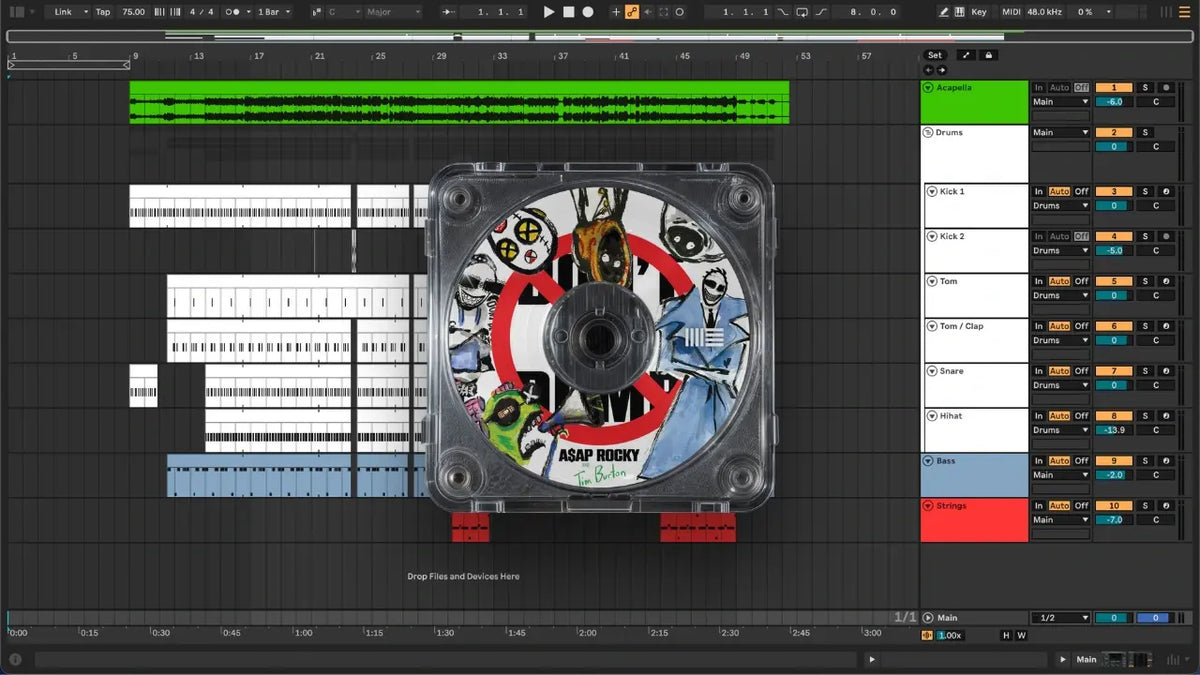1200x675 pixels.
Task: Click the Stop button in transport
Action: click(x=568, y=12)
